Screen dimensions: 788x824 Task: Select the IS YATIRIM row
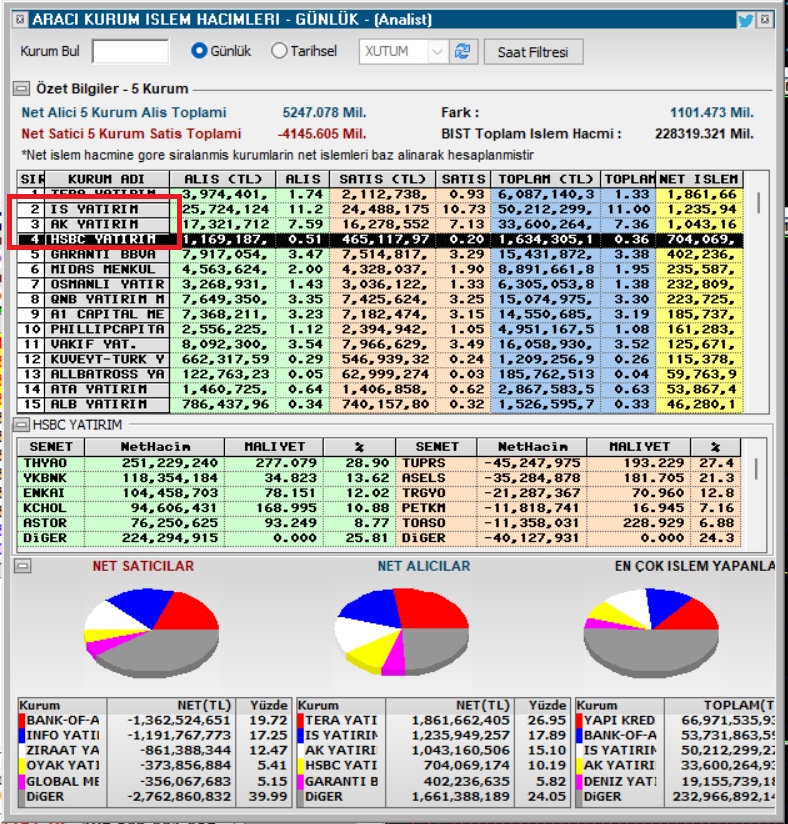coord(95,209)
